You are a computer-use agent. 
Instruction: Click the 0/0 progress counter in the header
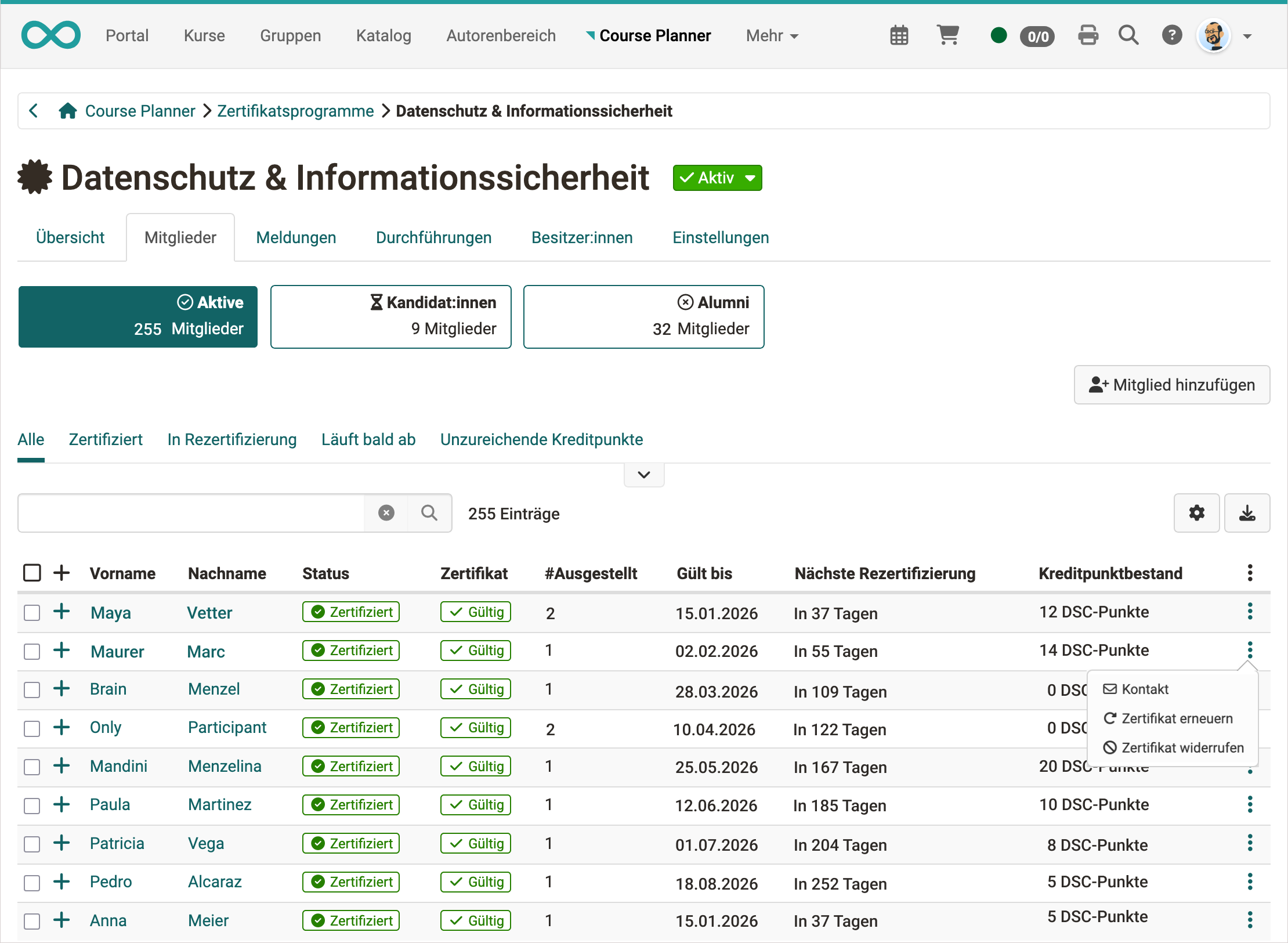tap(1037, 35)
